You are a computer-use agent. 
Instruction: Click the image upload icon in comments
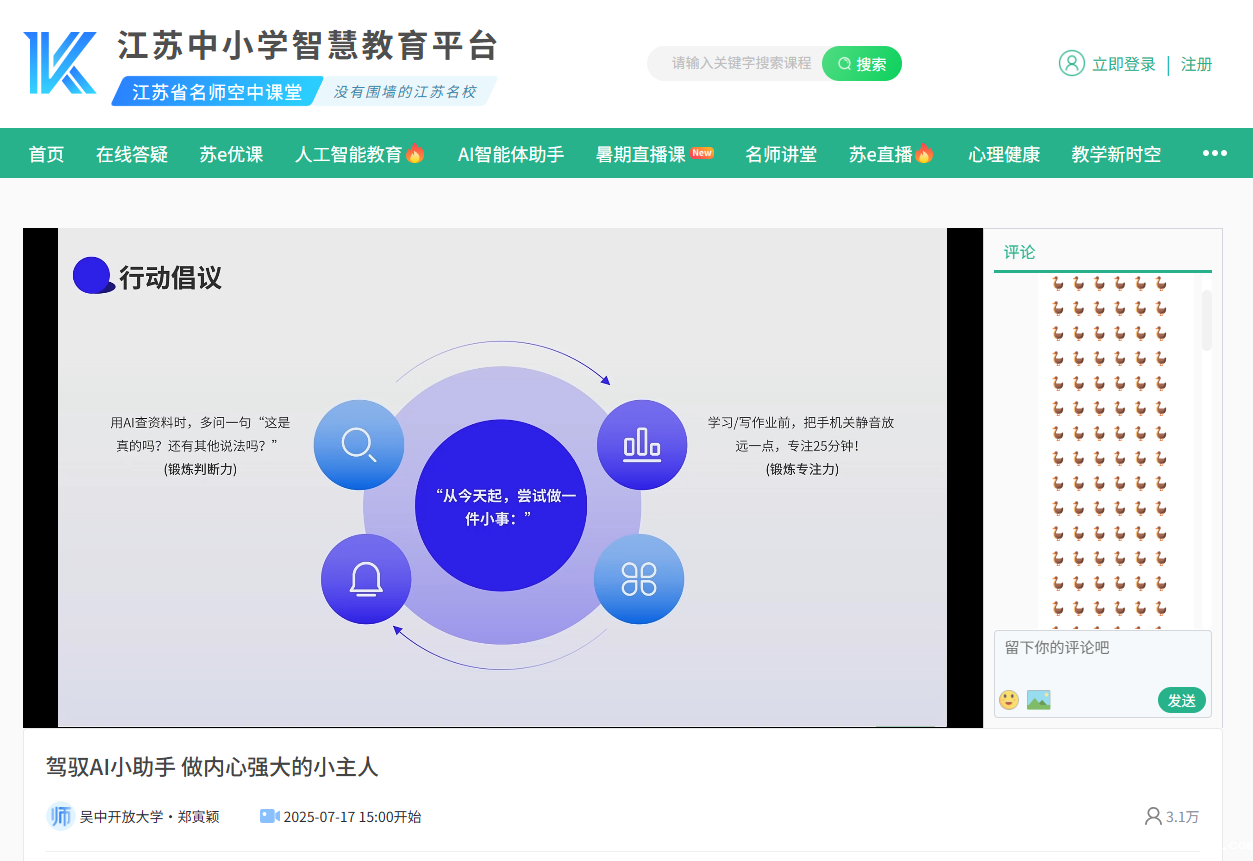[x=1038, y=700]
